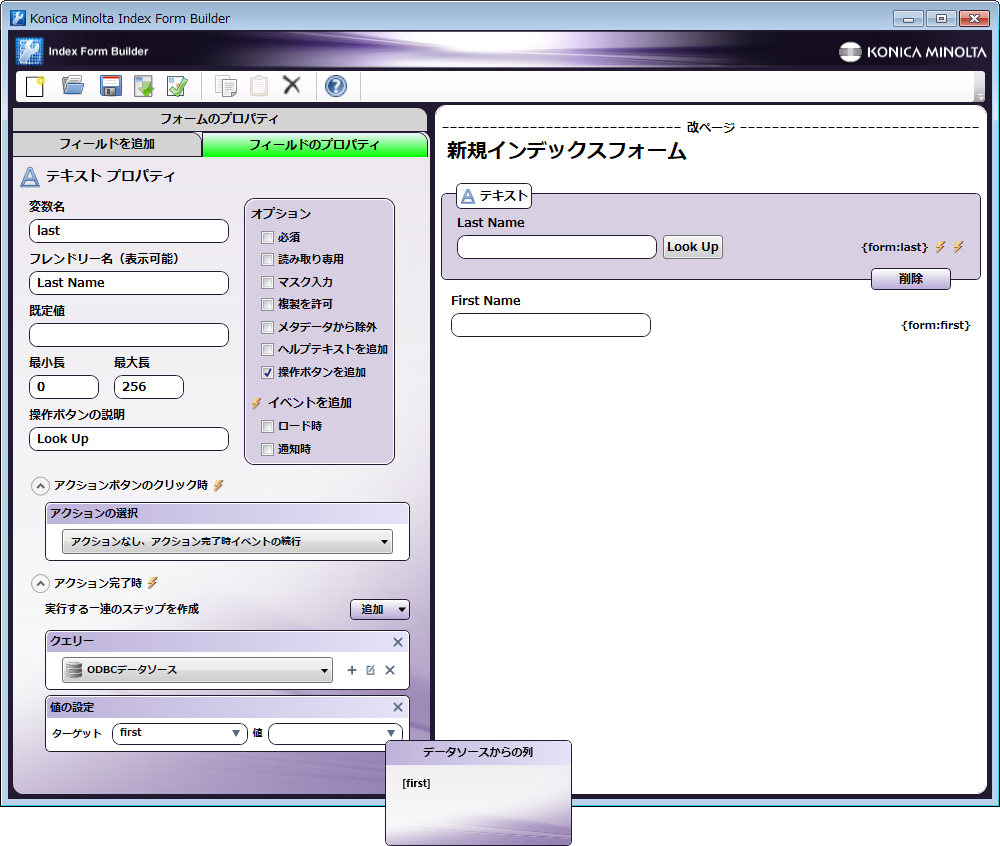Check the メタデータから除外 option

(x=267, y=327)
